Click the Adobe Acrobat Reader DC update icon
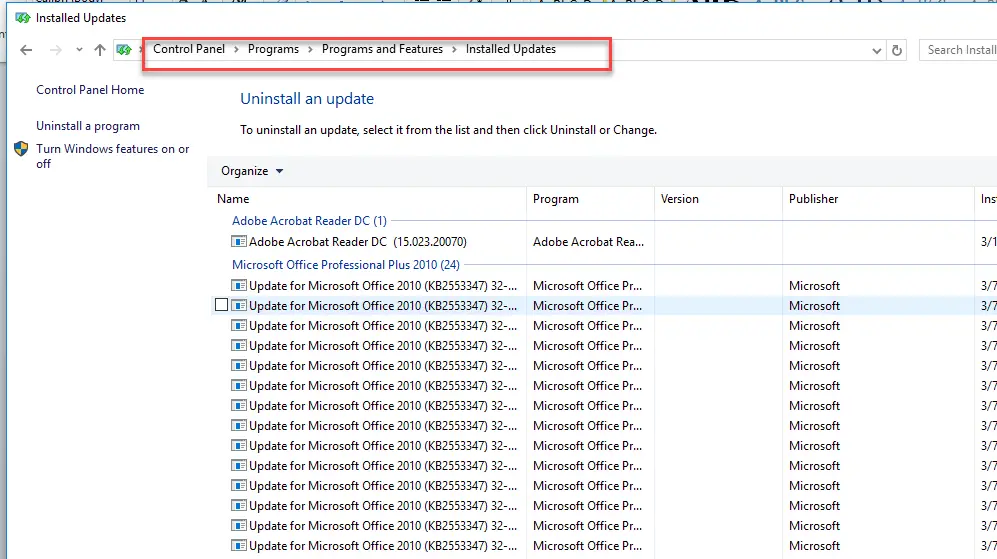Screen dimensions: 997x559 click(238, 242)
